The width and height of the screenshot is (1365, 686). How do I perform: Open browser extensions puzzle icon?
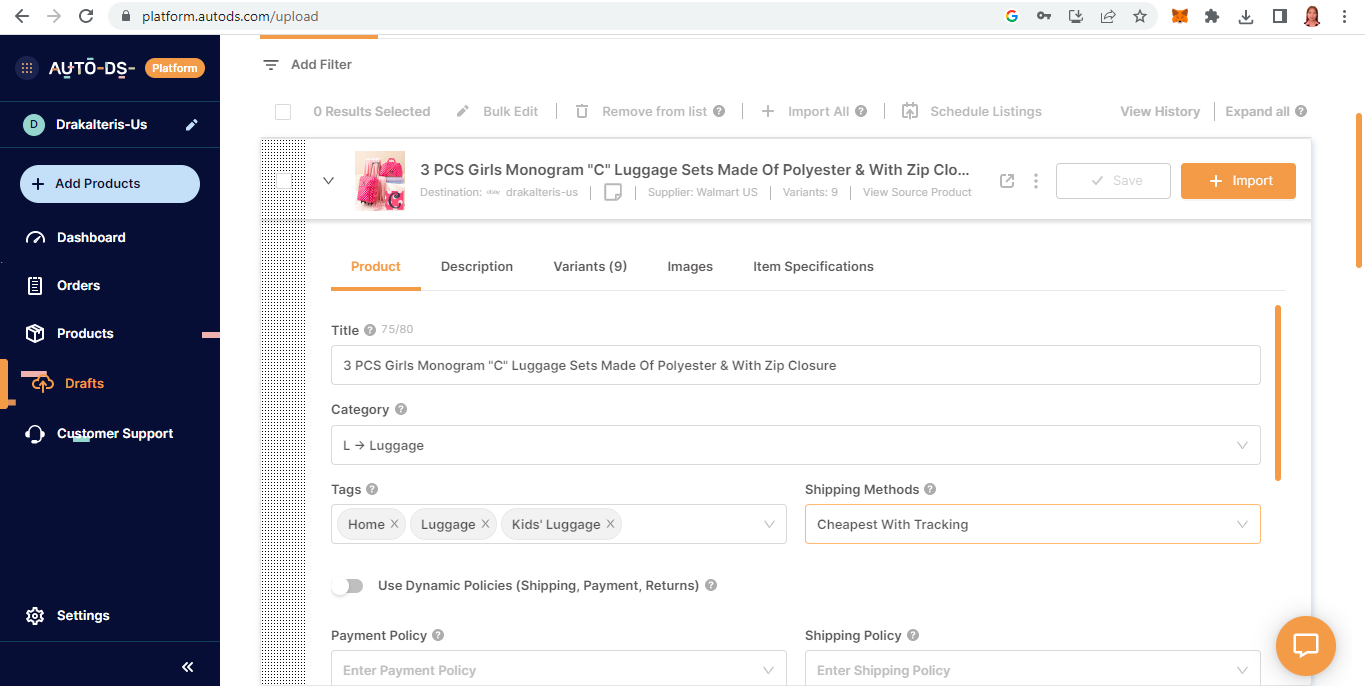tap(1212, 16)
